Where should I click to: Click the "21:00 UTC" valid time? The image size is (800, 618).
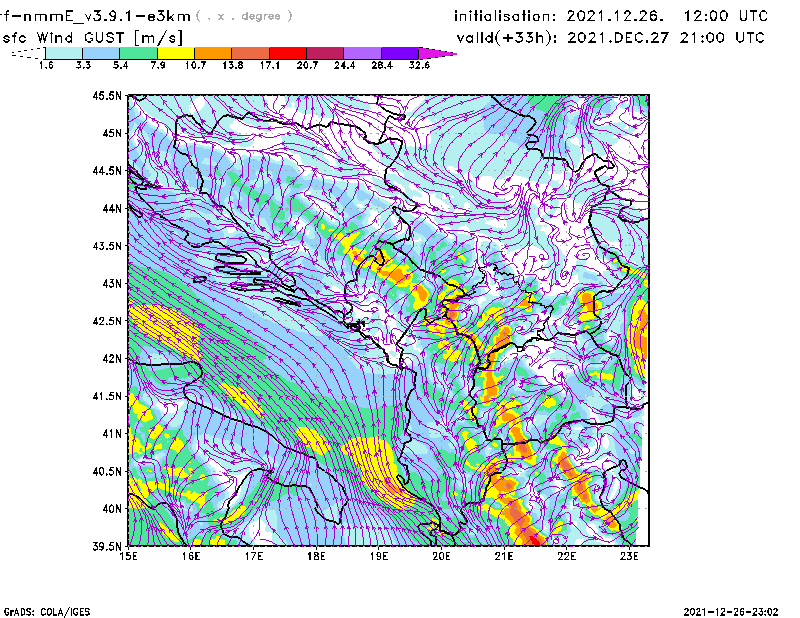[x=722, y=38]
